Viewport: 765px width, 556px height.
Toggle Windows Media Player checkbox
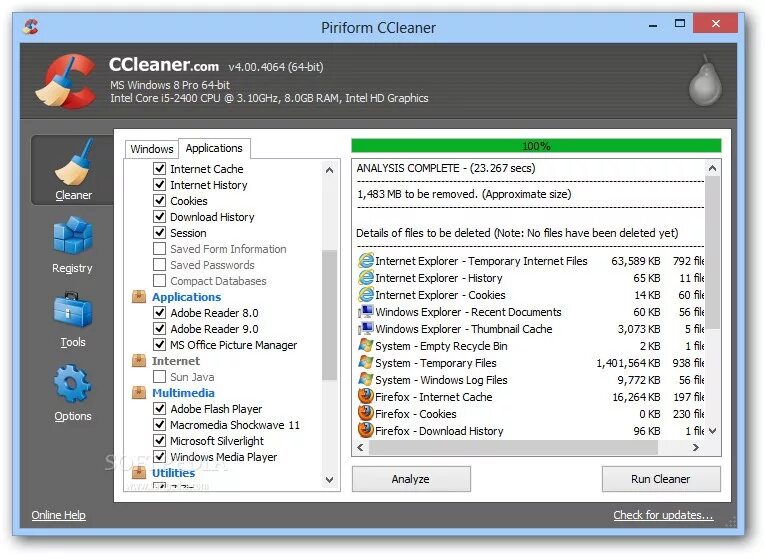[x=160, y=457]
